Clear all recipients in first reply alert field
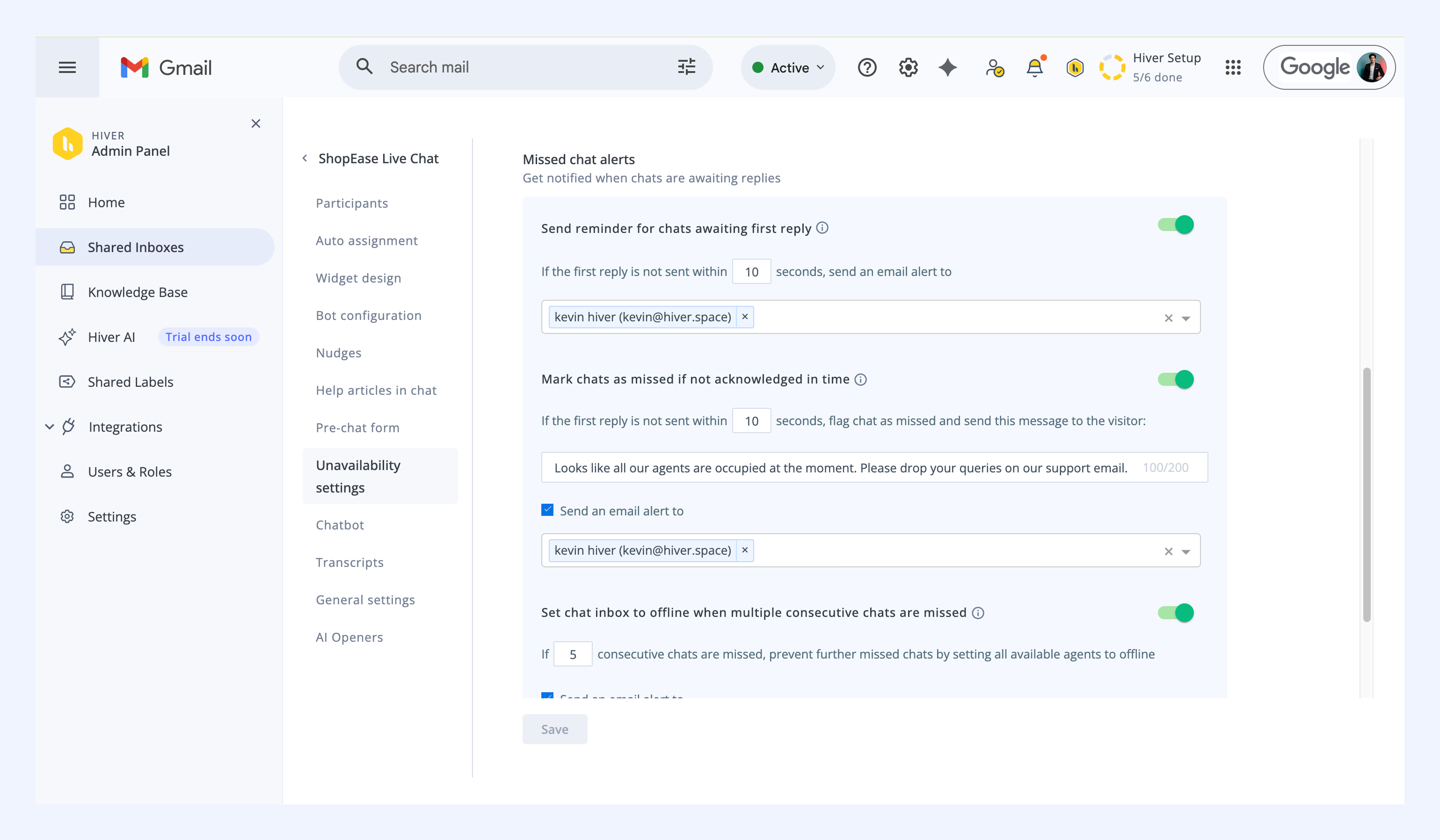 (x=1169, y=319)
